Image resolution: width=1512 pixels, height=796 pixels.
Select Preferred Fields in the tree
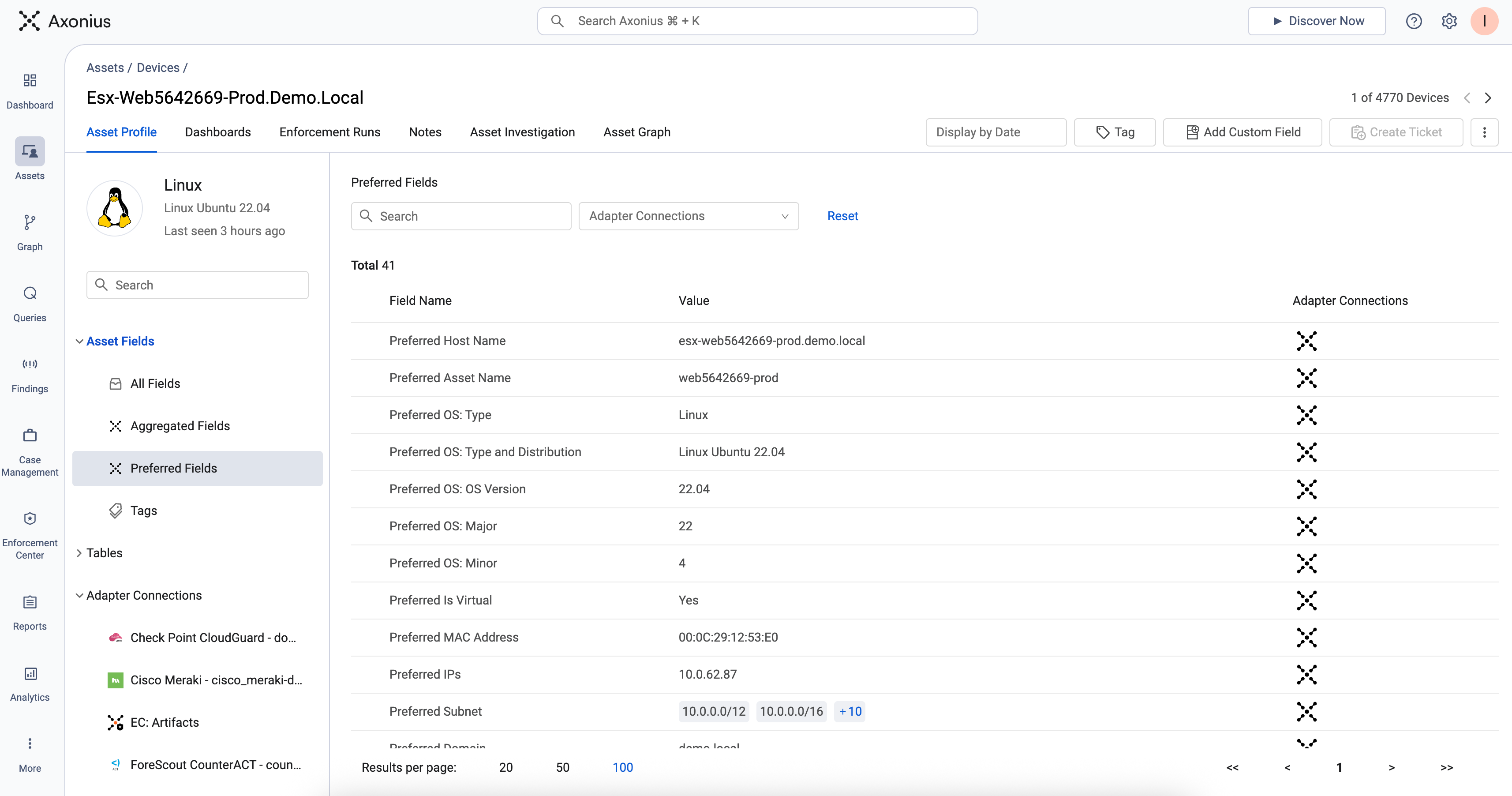click(x=197, y=469)
